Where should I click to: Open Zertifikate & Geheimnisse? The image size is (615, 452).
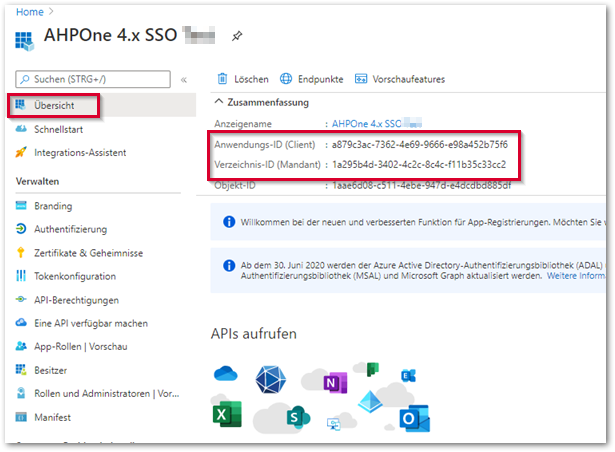(x=89, y=253)
